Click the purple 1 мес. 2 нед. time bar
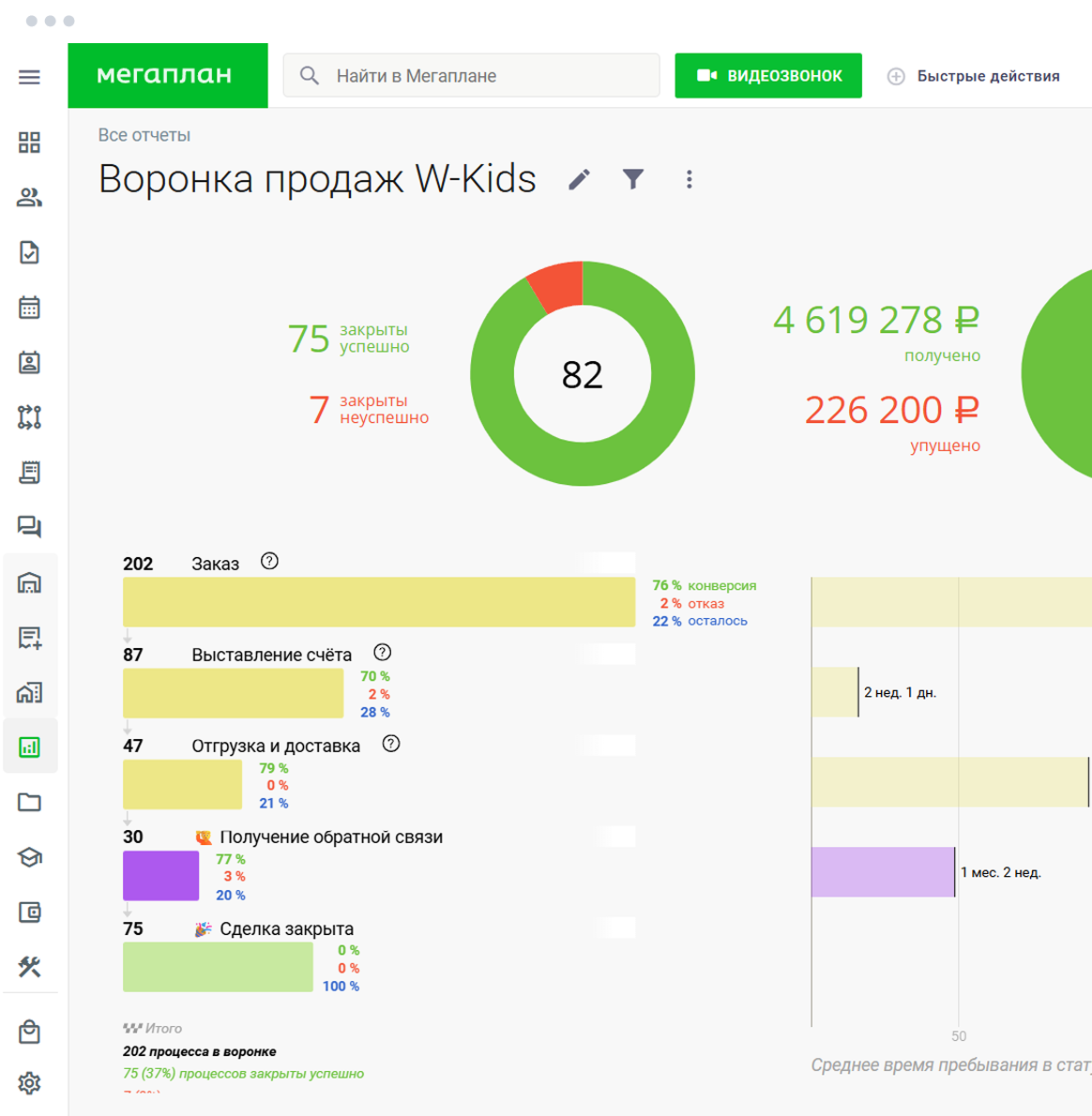 [883, 872]
